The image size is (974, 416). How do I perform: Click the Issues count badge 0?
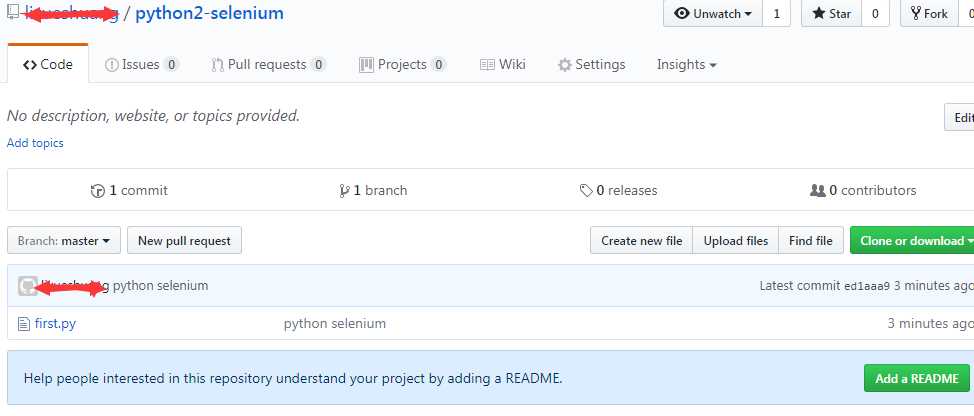(x=172, y=65)
